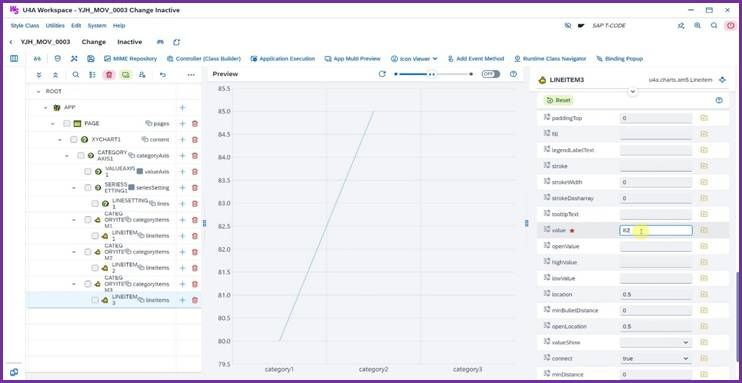Image resolution: width=742 pixels, height=383 pixels.
Task: Toggle the OFF switch in Preview header
Action: [491, 74]
